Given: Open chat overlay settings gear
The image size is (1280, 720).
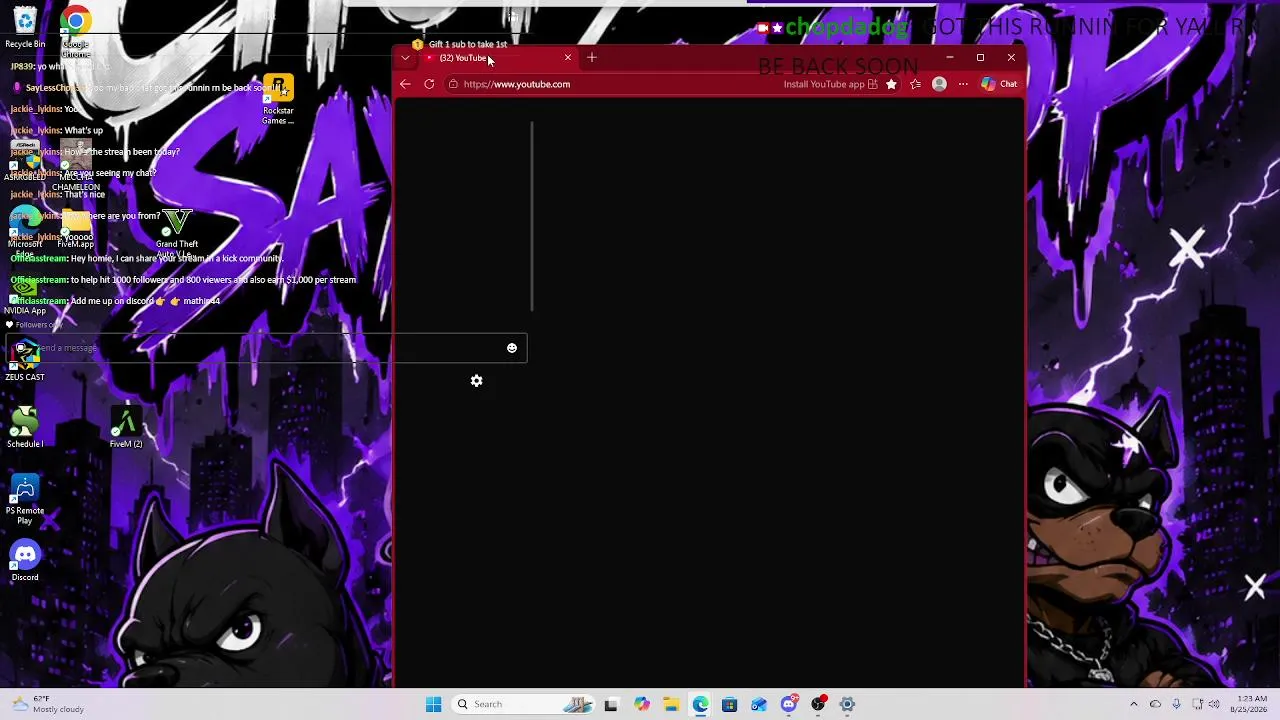Looking at the screenshot, I should click(x=477, y=381).
